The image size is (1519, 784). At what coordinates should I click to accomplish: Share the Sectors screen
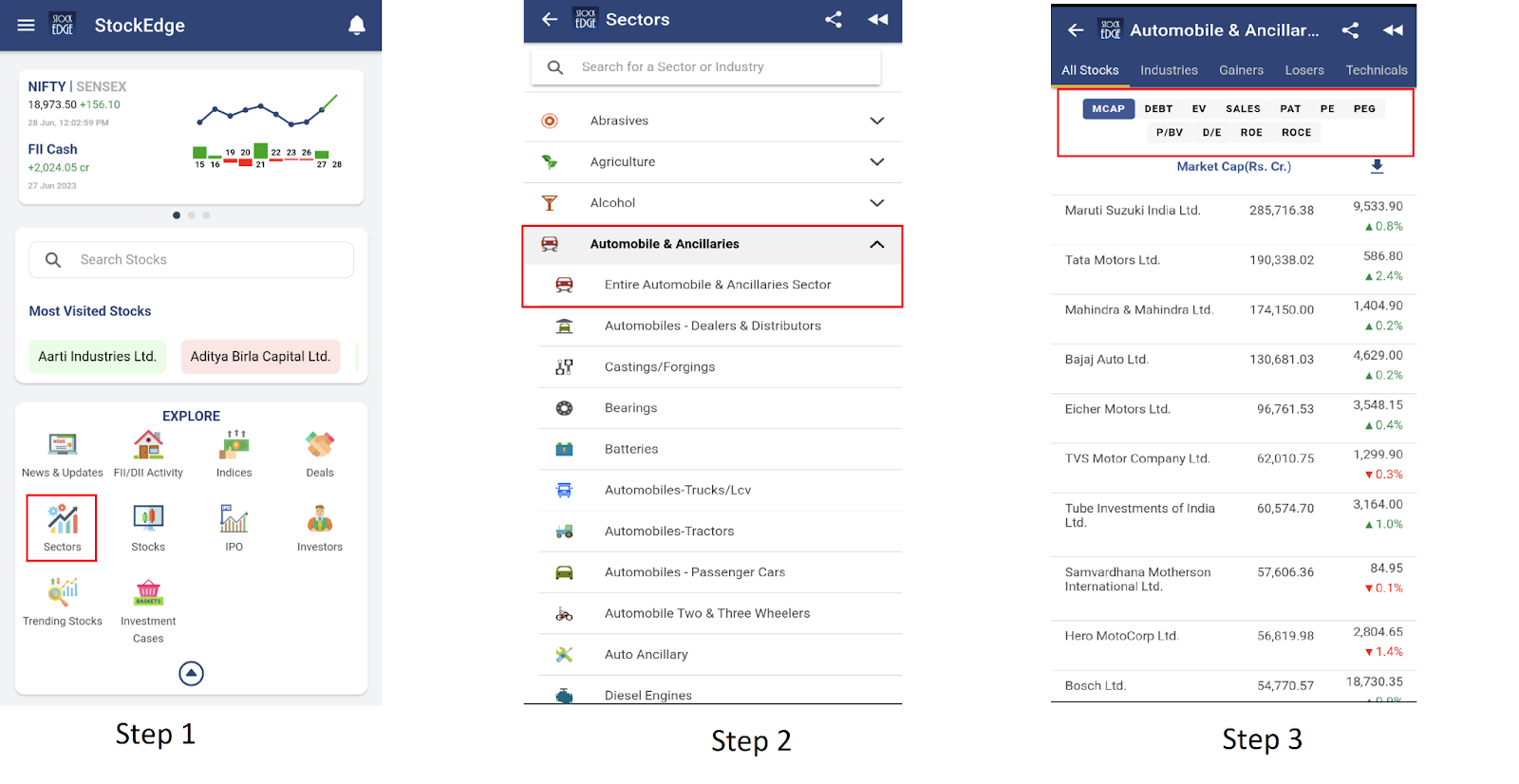(834, 19)
